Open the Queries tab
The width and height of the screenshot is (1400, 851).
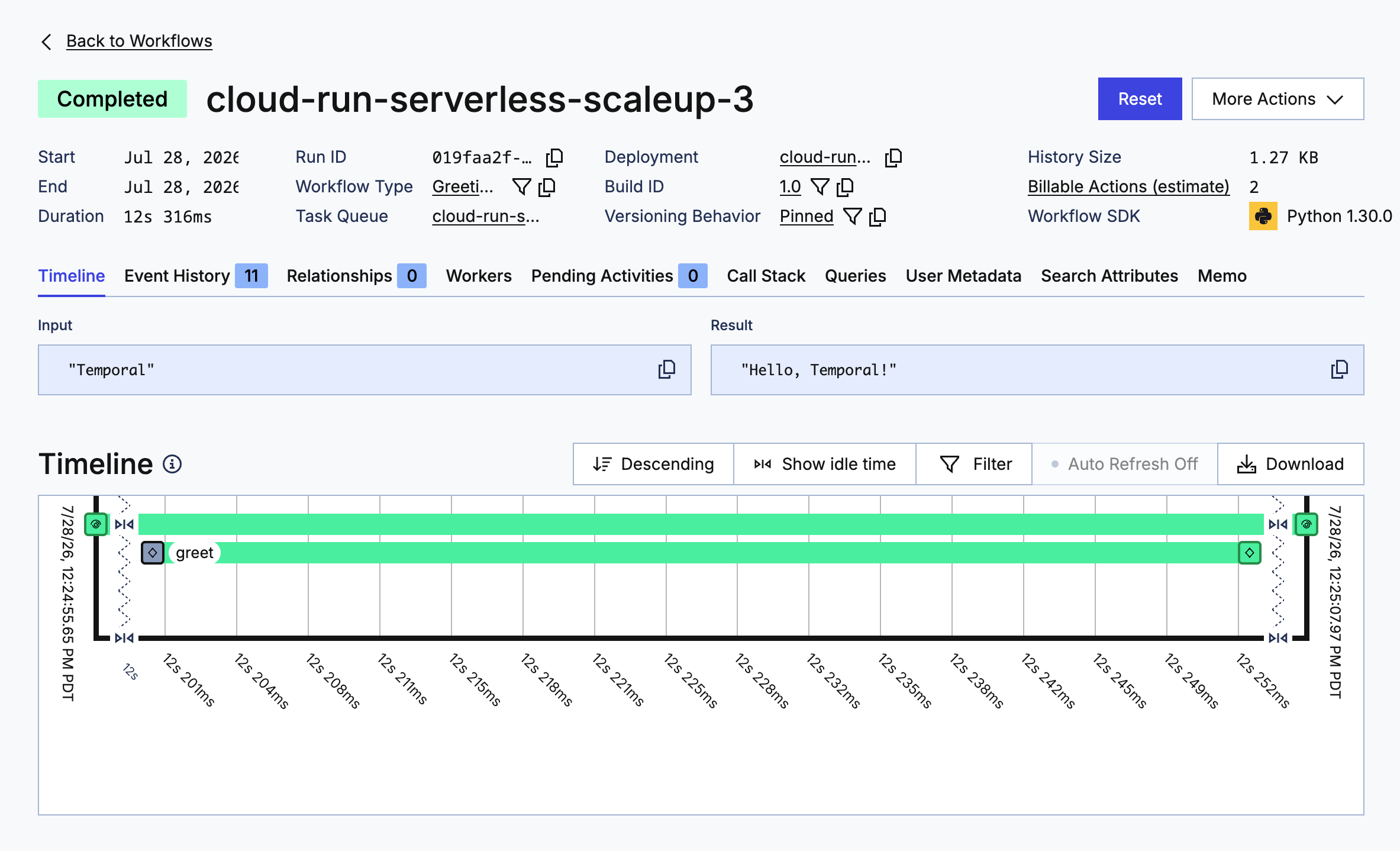(x=856, y=276)
